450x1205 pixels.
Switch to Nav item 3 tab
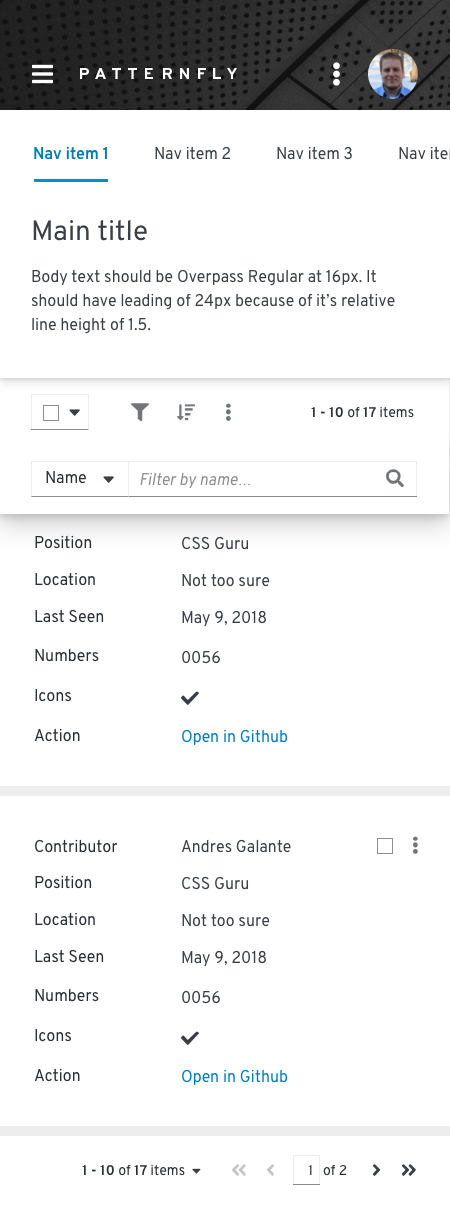pos(314,154)
